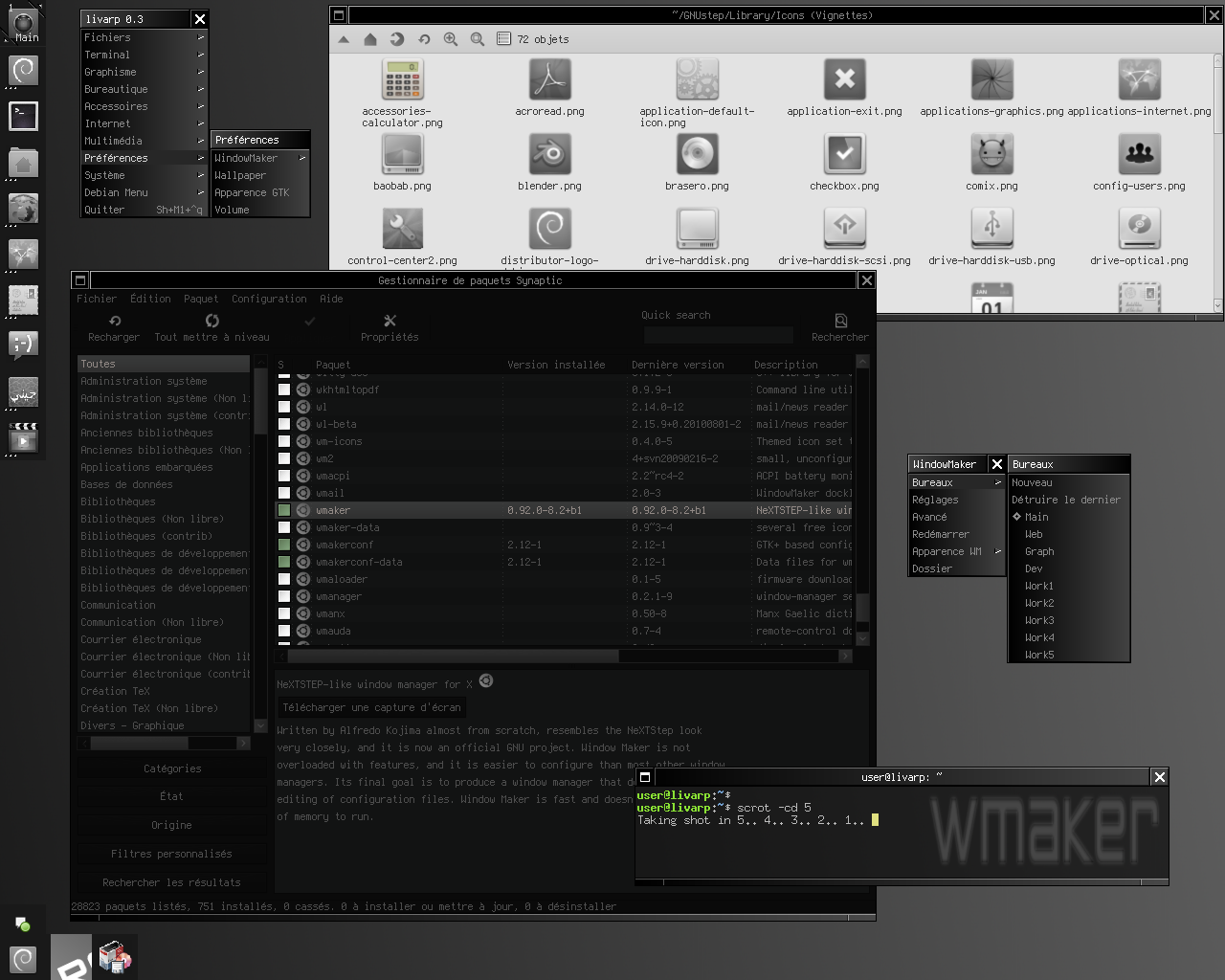
Task: Zoom out on file viewer thumbnails
Action: pos(478,39)
